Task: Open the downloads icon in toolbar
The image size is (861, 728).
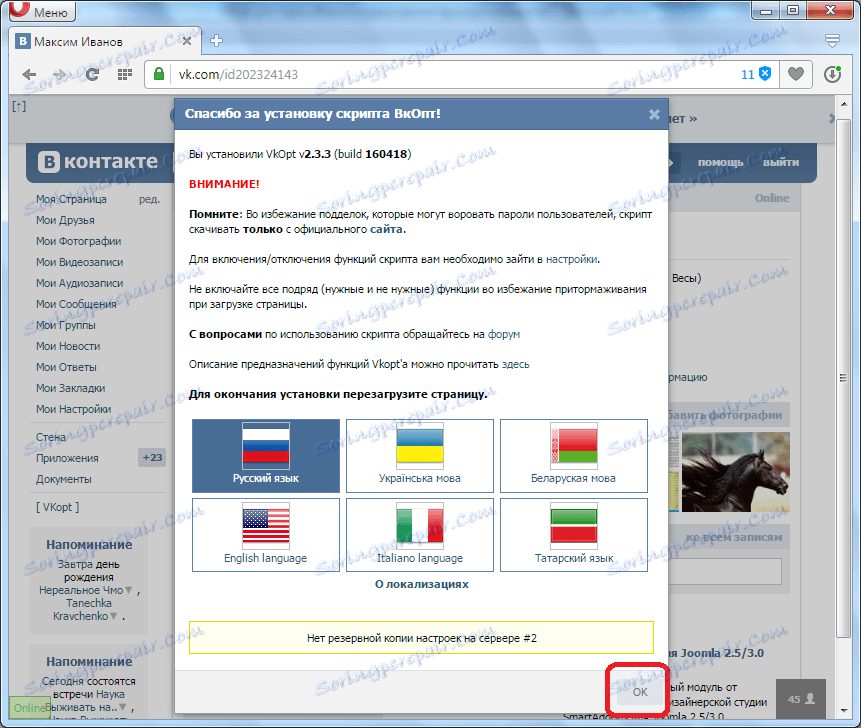Action: (832, 74)
